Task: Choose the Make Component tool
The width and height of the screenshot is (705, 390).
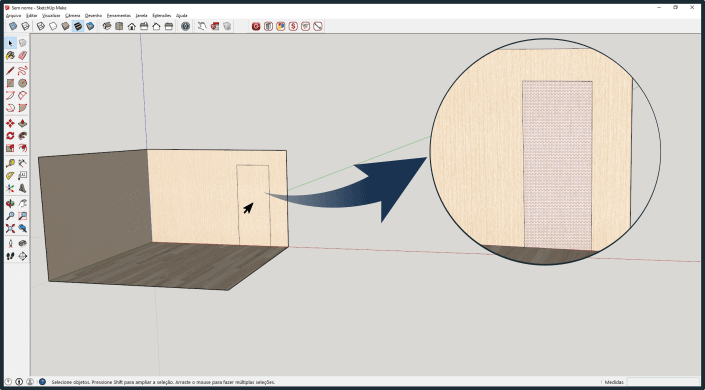Action: click(x=22, y=43)
